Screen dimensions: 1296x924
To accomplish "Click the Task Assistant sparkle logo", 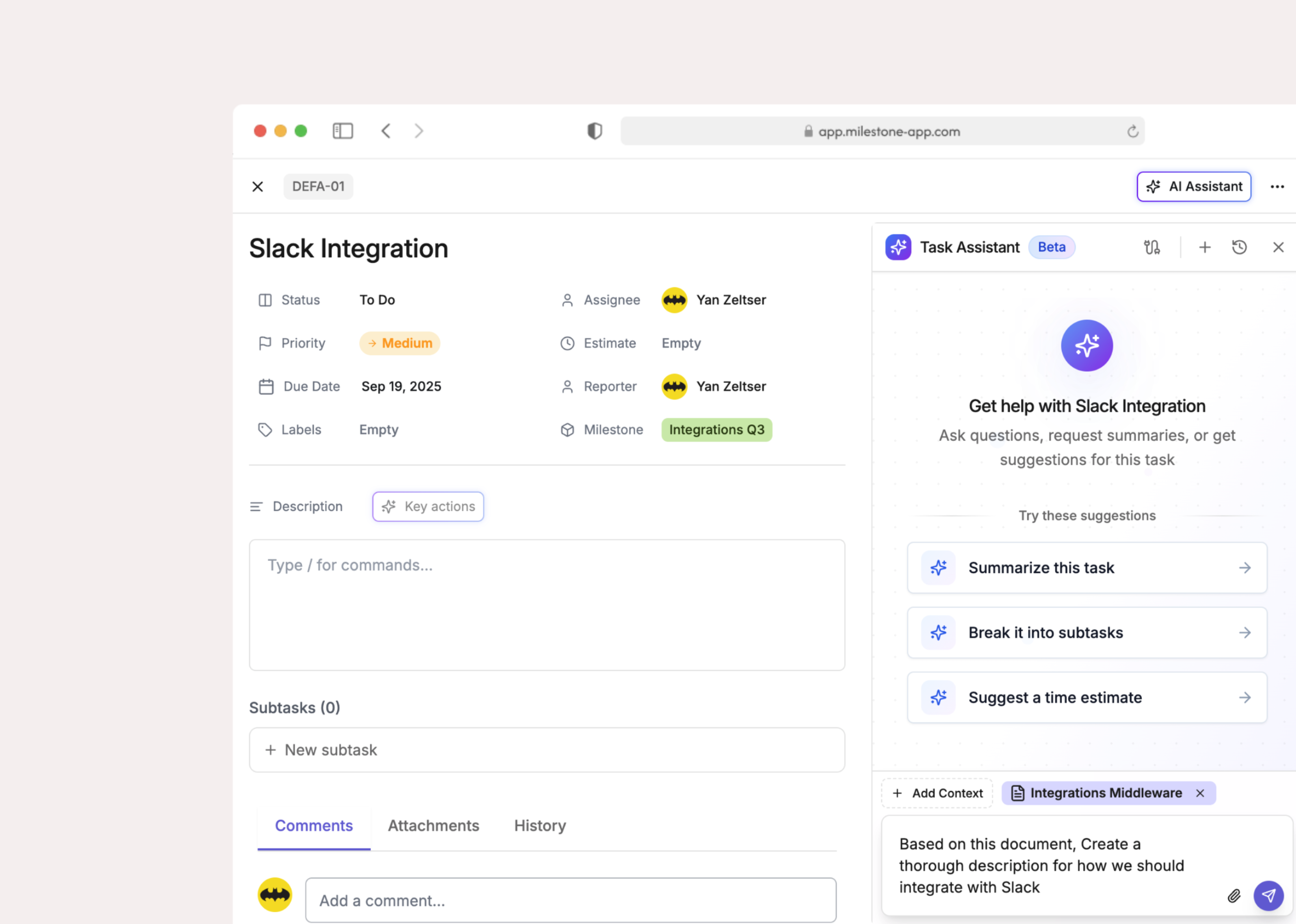I will [898, 248].
